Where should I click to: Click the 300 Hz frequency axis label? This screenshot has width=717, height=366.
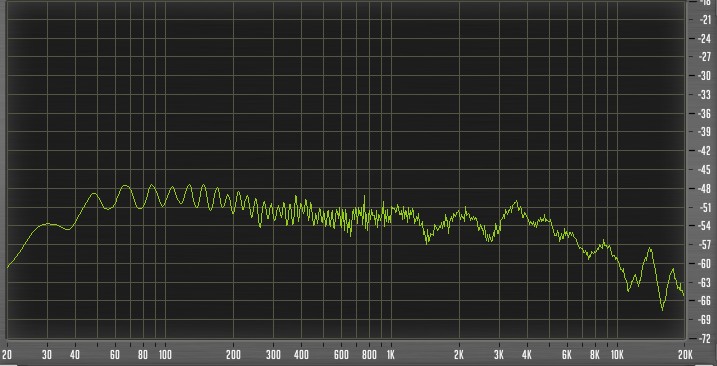(x=273, y=355)
